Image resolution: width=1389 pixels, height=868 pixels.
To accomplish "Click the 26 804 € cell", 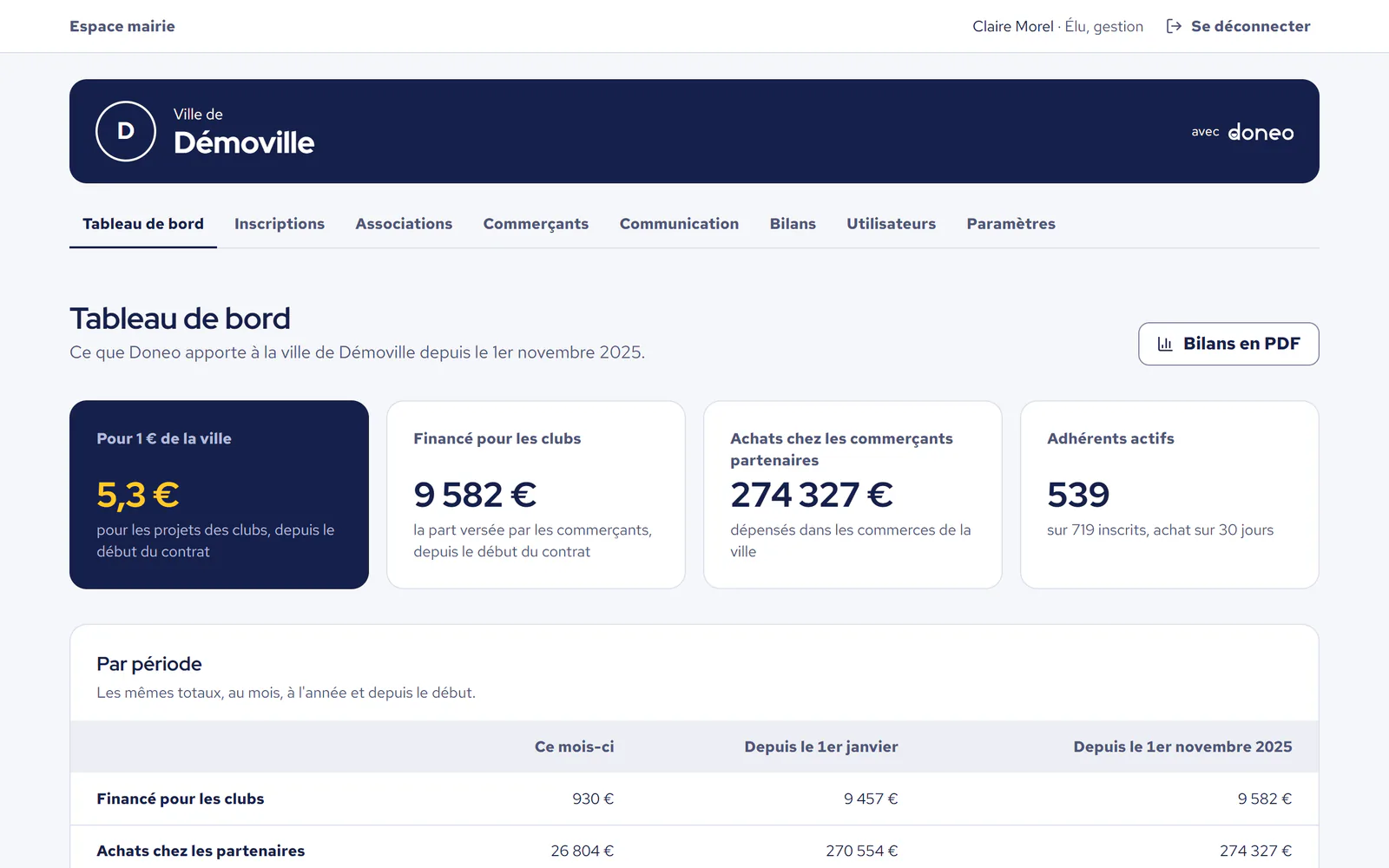I will [x=583, y=851].
